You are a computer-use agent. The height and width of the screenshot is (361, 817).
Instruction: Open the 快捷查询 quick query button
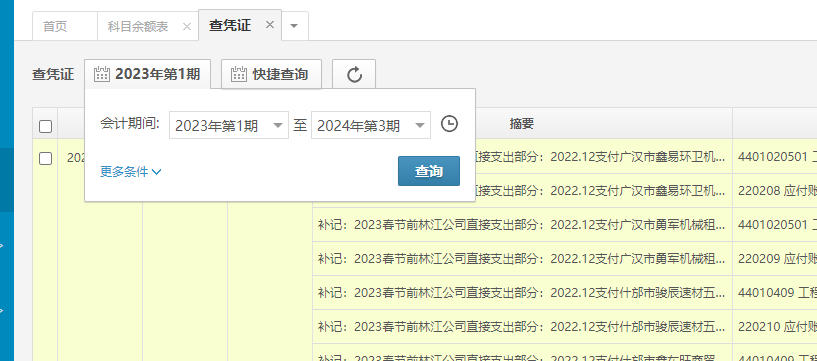click(271, 74)
